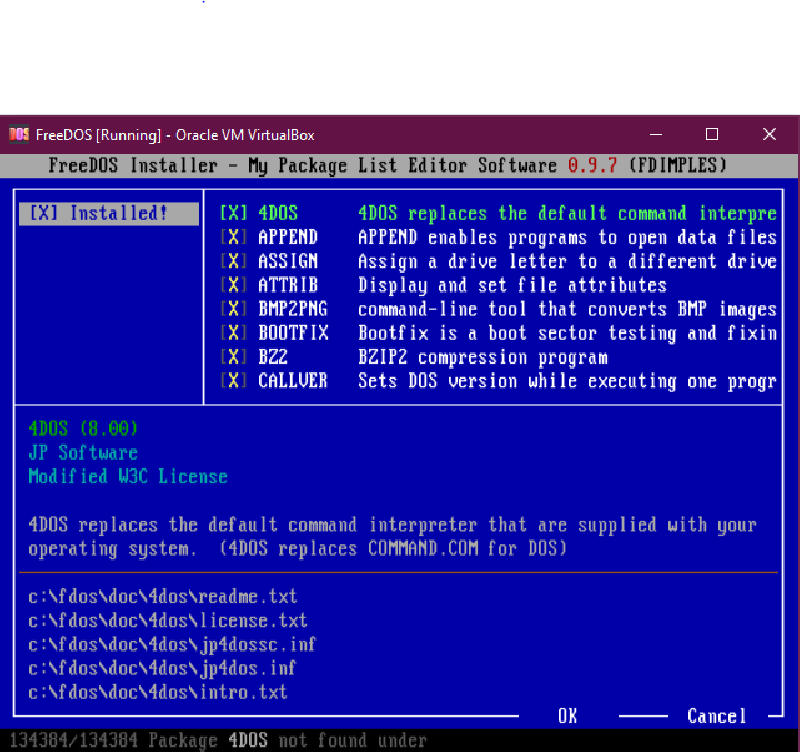The image size is (800, 752).
Task: Uncheck the BZ2 package checkbox
Action: (x=233, y=357)
